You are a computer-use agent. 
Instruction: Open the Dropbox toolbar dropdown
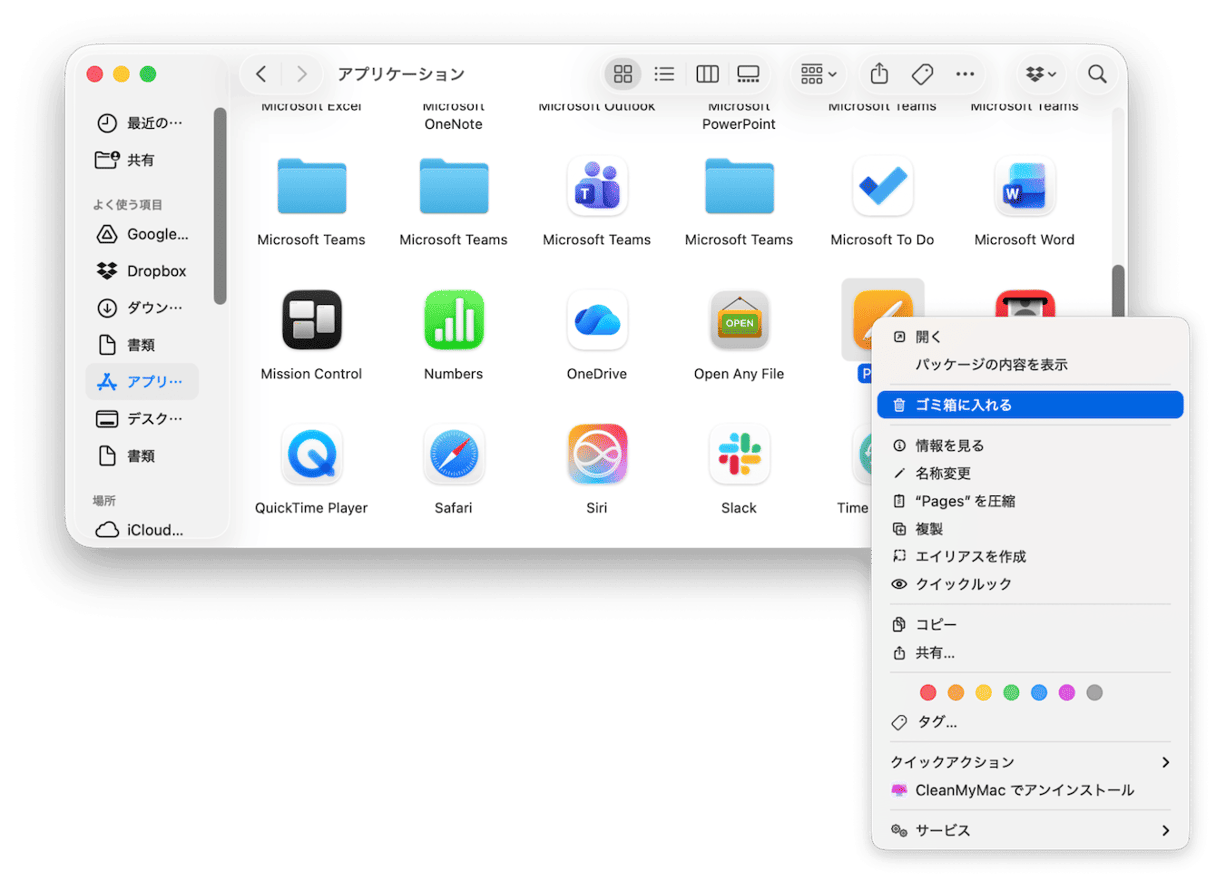pos(1042,74)
